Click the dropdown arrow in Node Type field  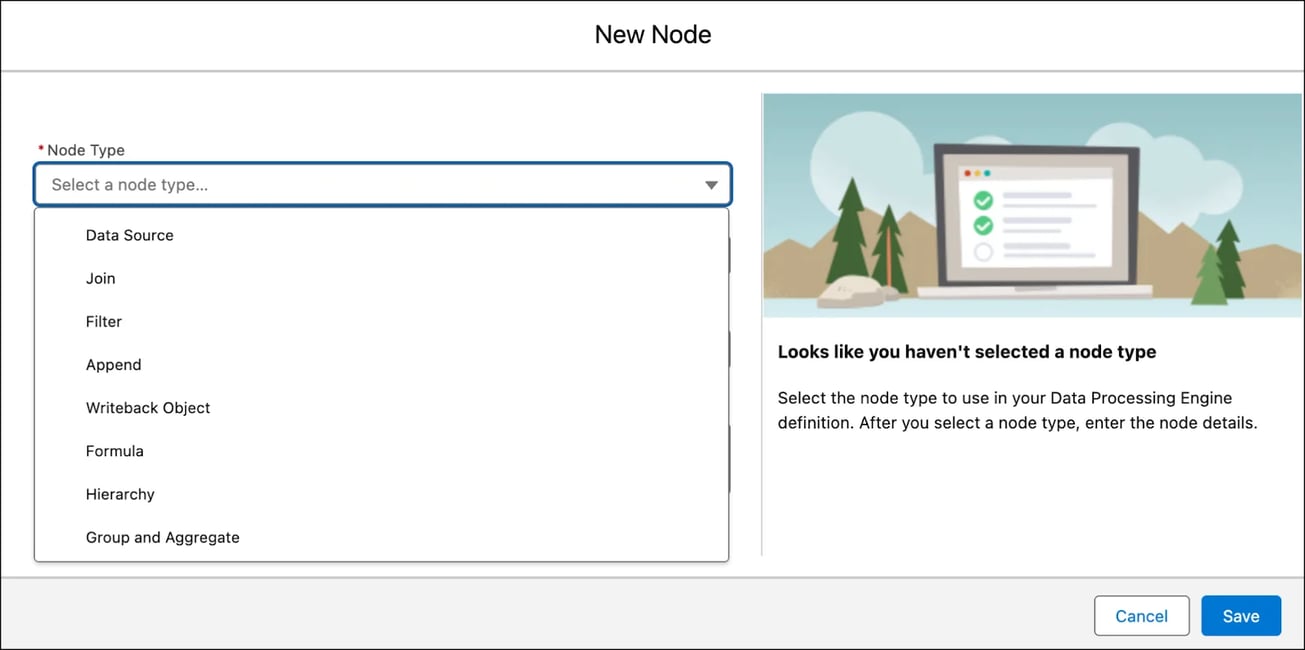coord(711,185)
